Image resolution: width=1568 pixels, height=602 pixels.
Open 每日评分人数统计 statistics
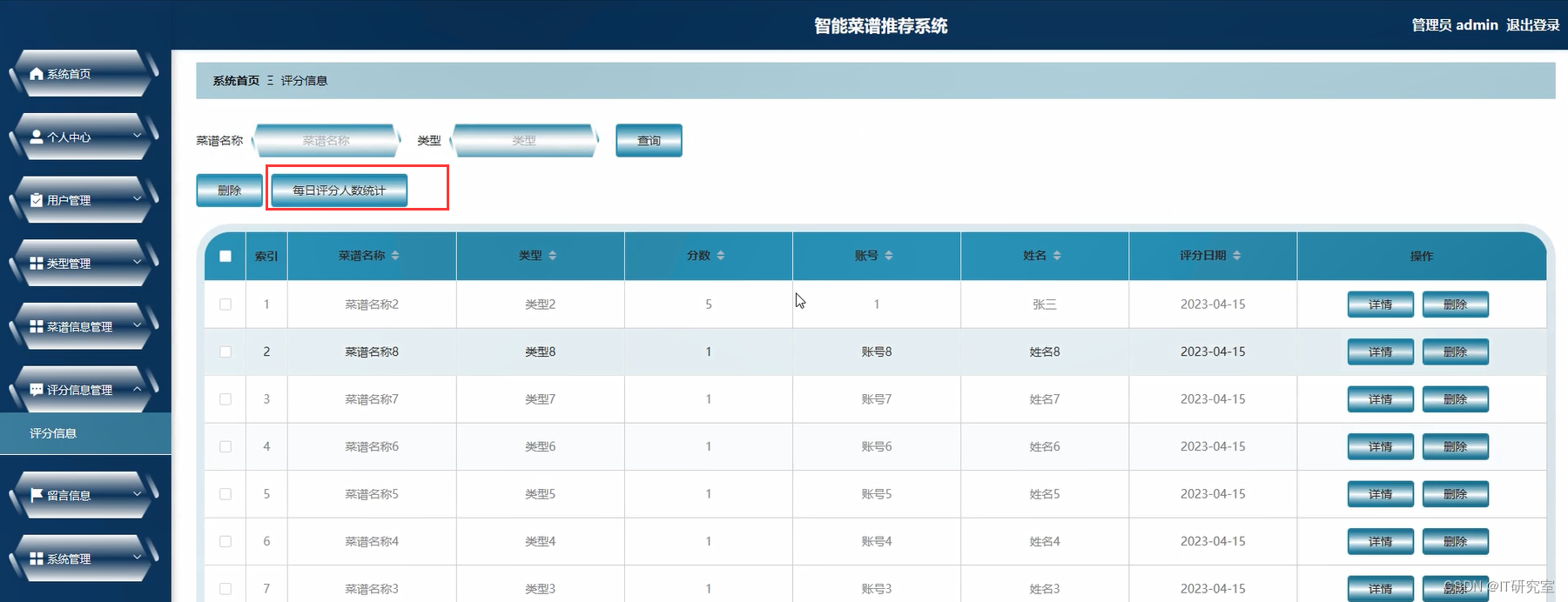(x=339, y=191)
